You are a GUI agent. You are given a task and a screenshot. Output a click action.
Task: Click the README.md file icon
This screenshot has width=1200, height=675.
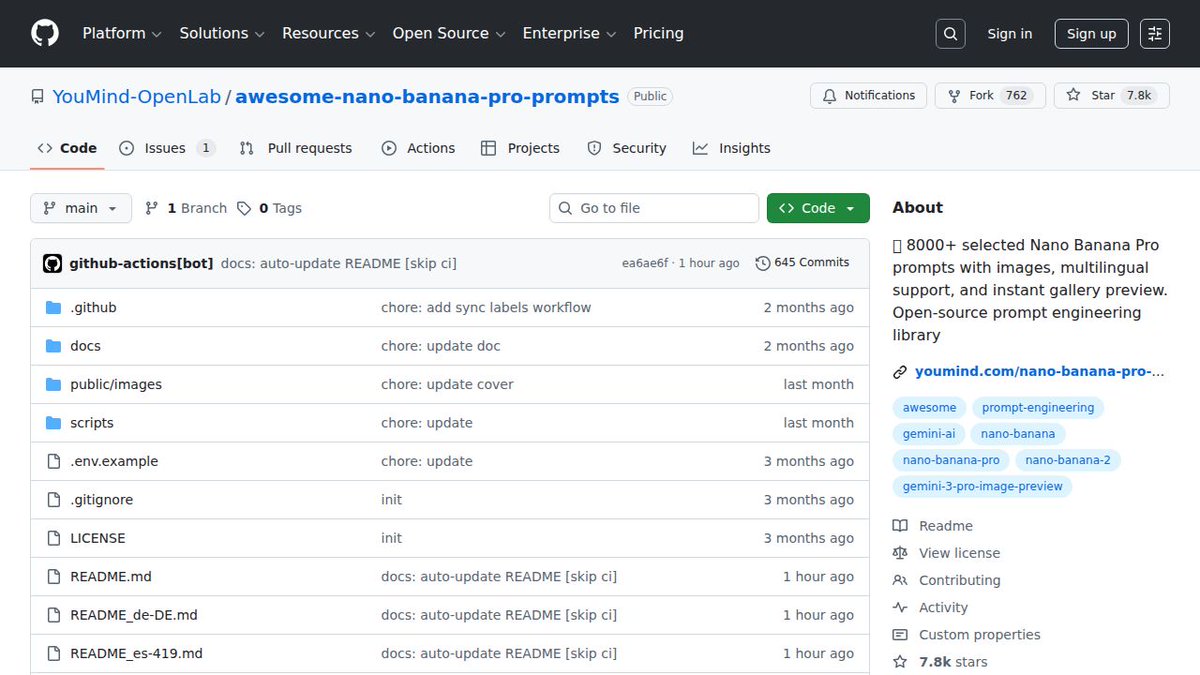[x=54, y=577]
